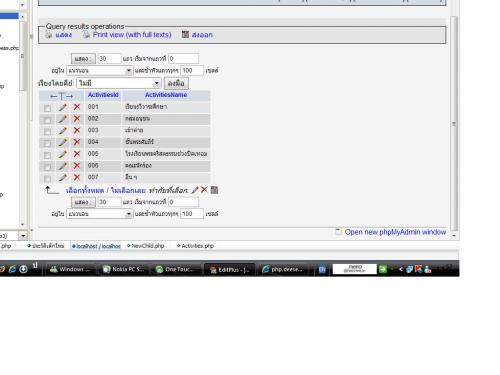Edit row 004 with pencil icon
This screenshot has height=375, width=500.
[63, 142]
